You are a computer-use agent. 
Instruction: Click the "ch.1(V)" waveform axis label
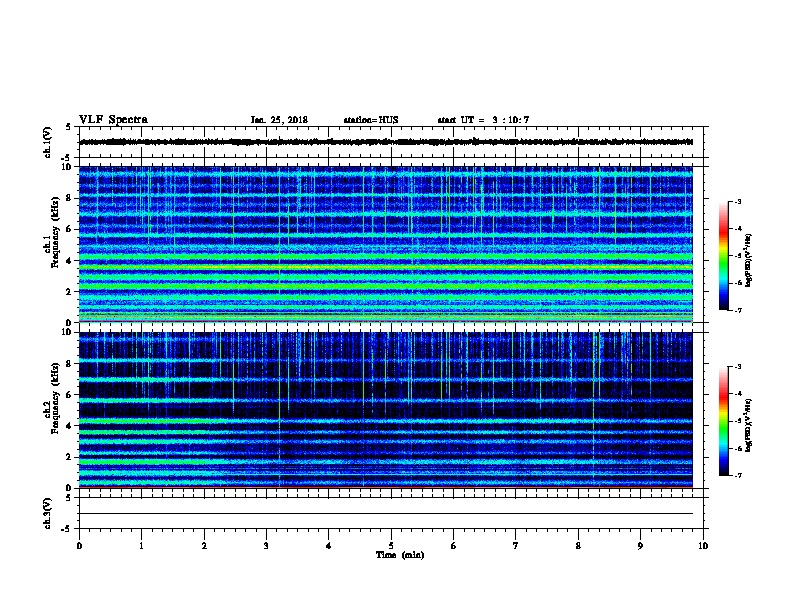point(47,142)
